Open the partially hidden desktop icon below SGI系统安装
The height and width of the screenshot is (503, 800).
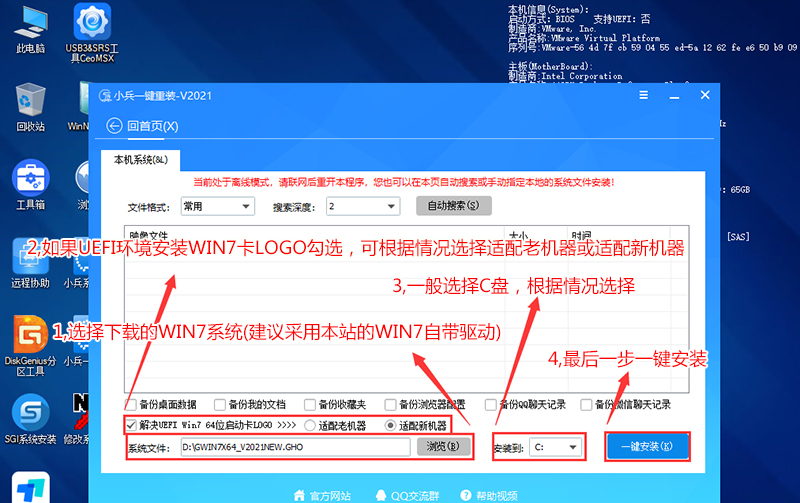[x=31, y=488]
